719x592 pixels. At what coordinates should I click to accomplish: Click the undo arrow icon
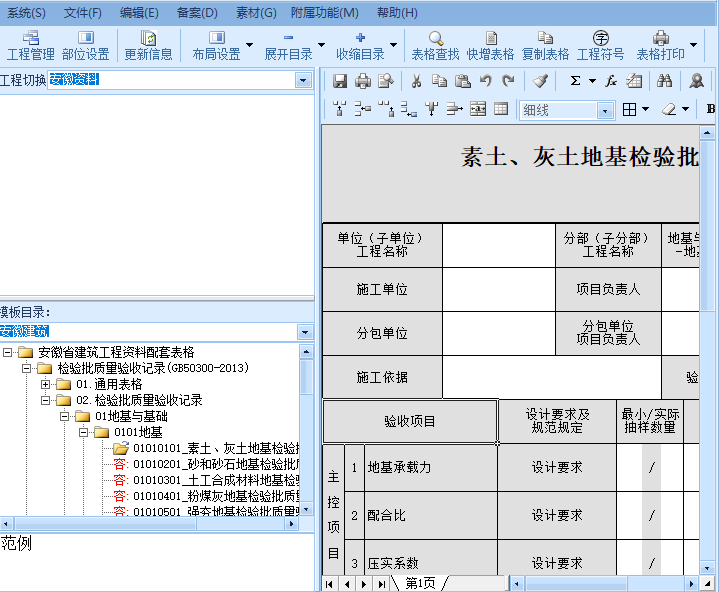coord(486,81)
